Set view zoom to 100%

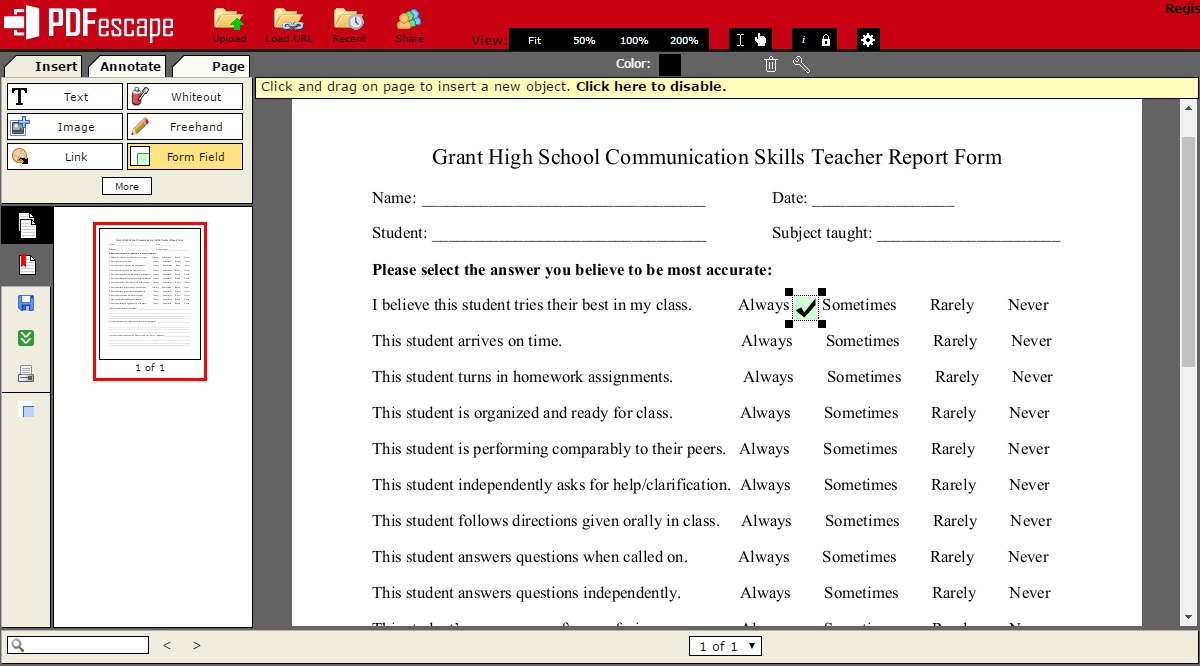pos(634,41)
